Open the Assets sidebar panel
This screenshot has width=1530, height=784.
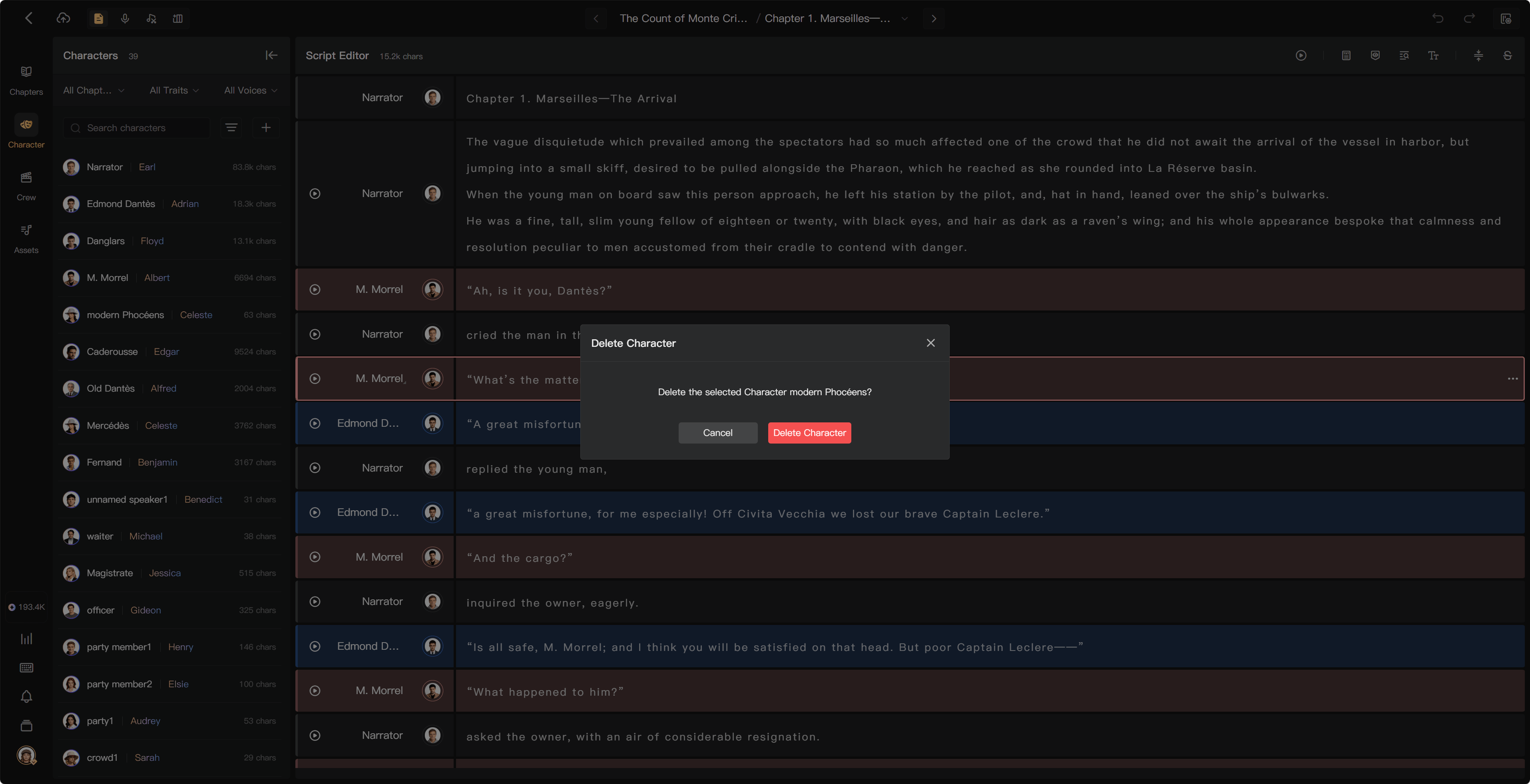pos(26,239)
